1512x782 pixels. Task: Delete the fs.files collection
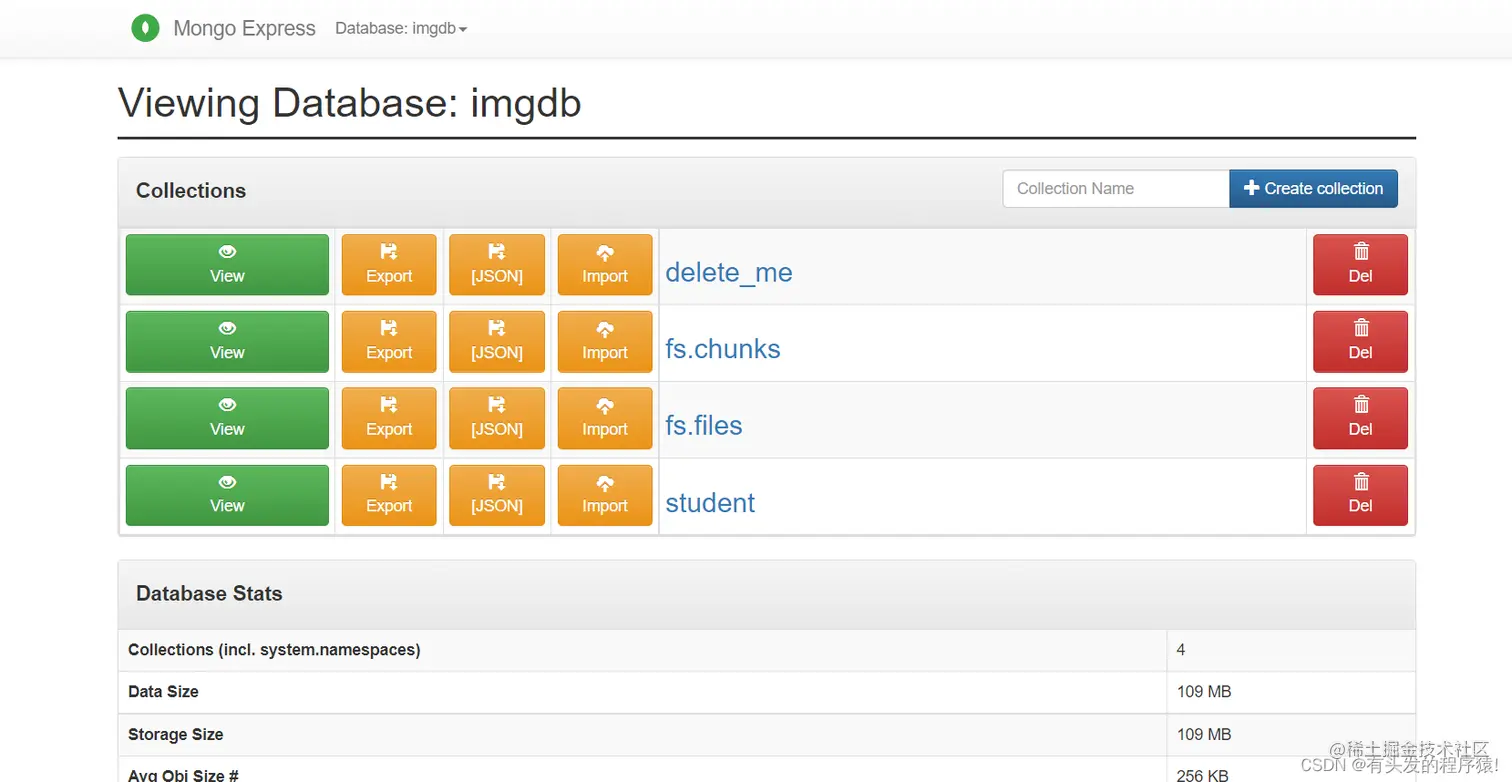tap(1360, 418)
